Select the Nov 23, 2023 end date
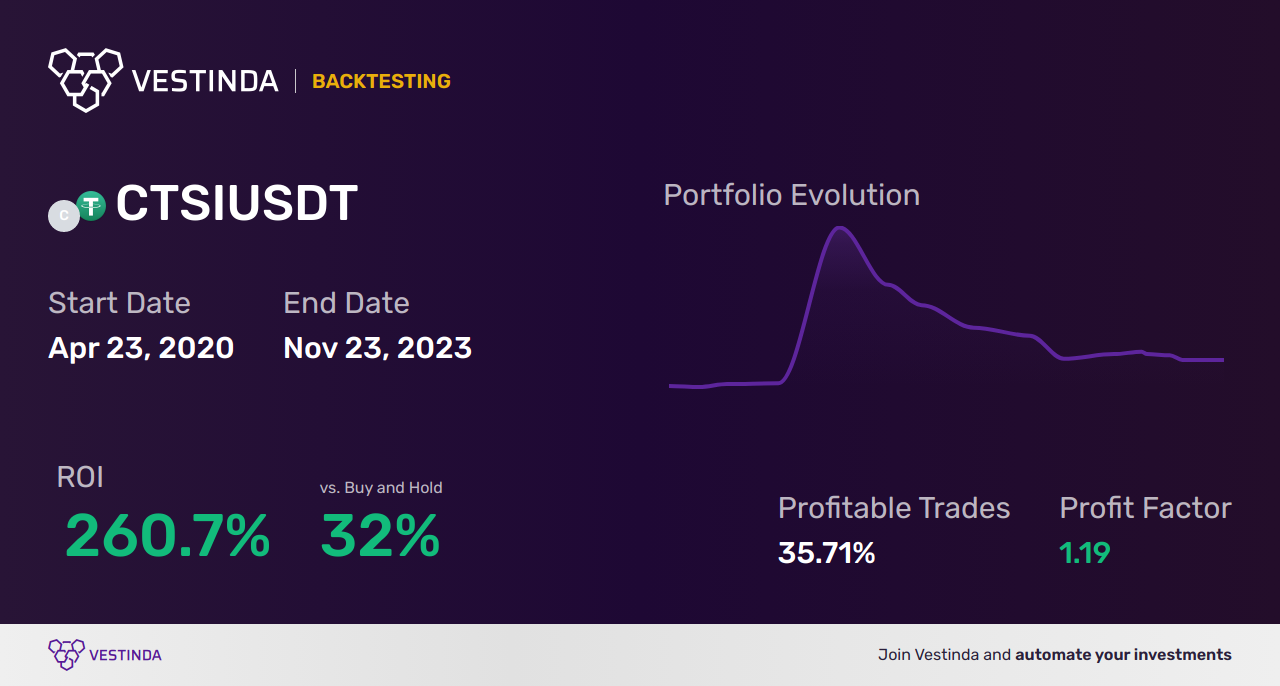The image size is (1280, 686). (x=377, y=348)
